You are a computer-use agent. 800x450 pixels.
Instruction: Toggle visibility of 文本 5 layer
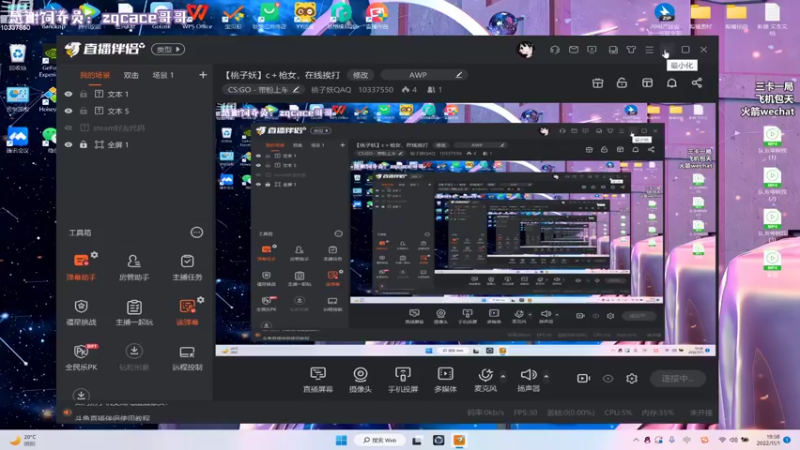(x=68, y=111)
